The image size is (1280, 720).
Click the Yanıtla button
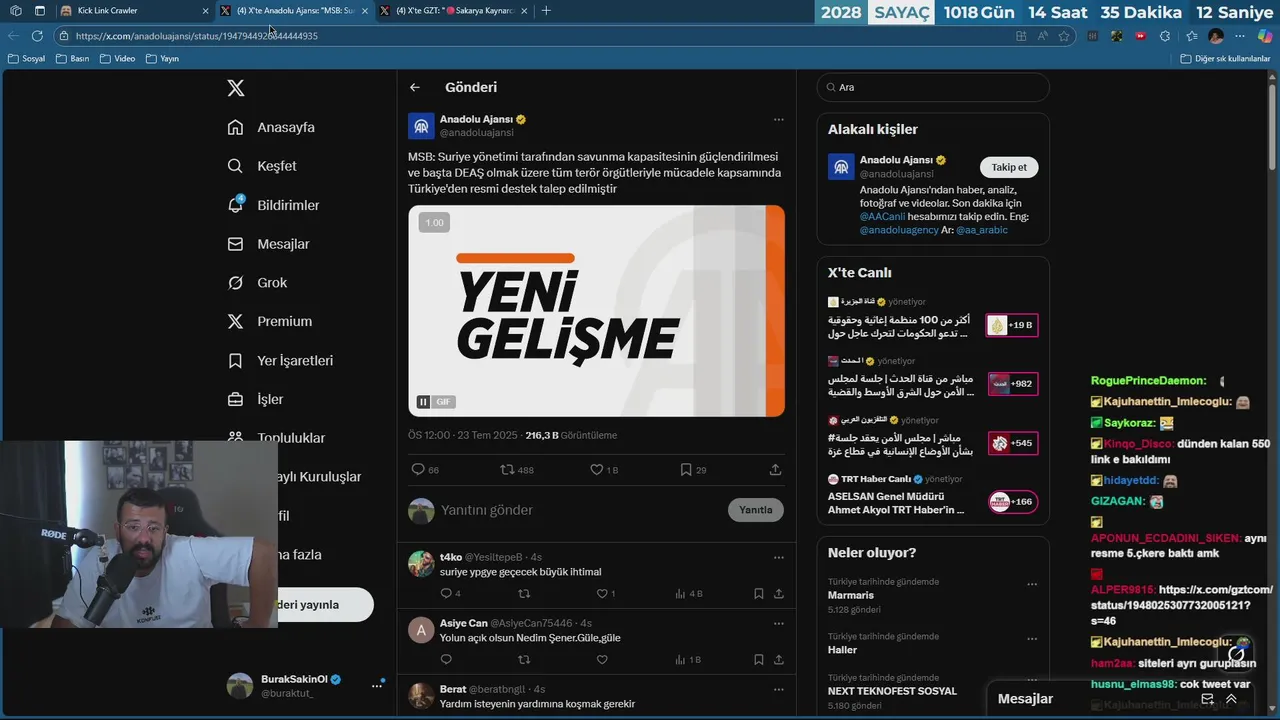coord(756,510)
